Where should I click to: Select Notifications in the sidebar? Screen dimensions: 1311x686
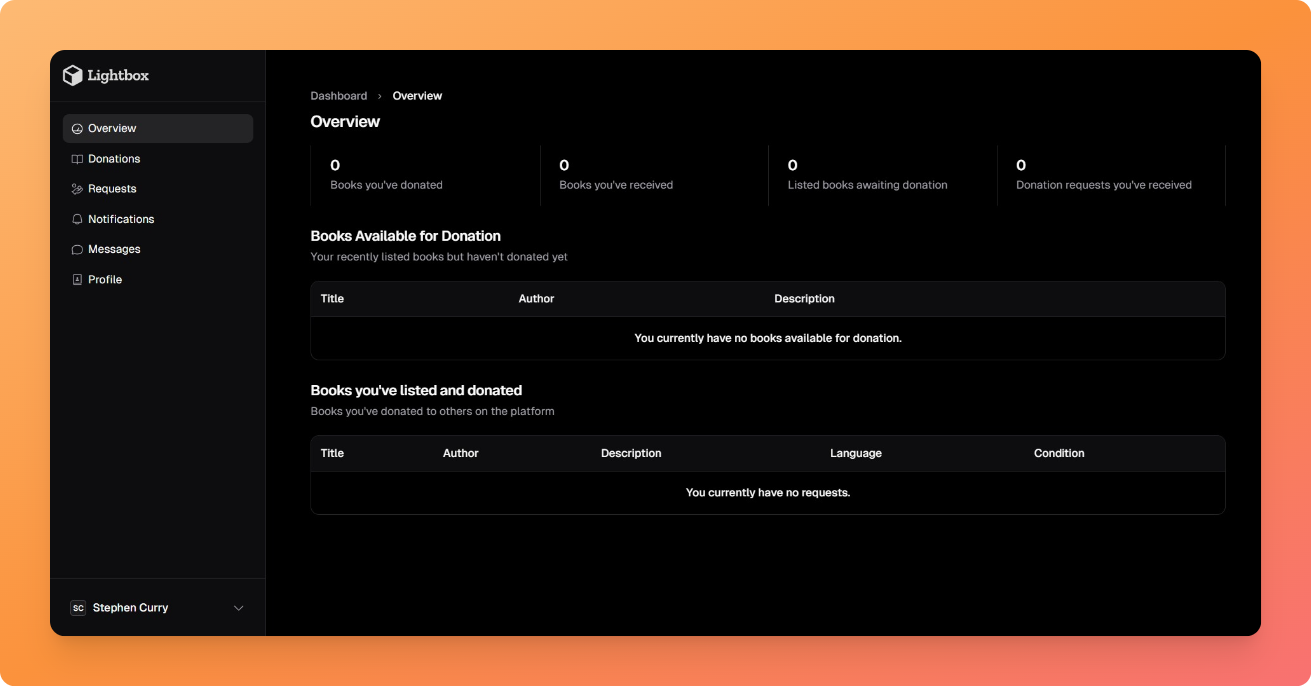coord(121,219)
